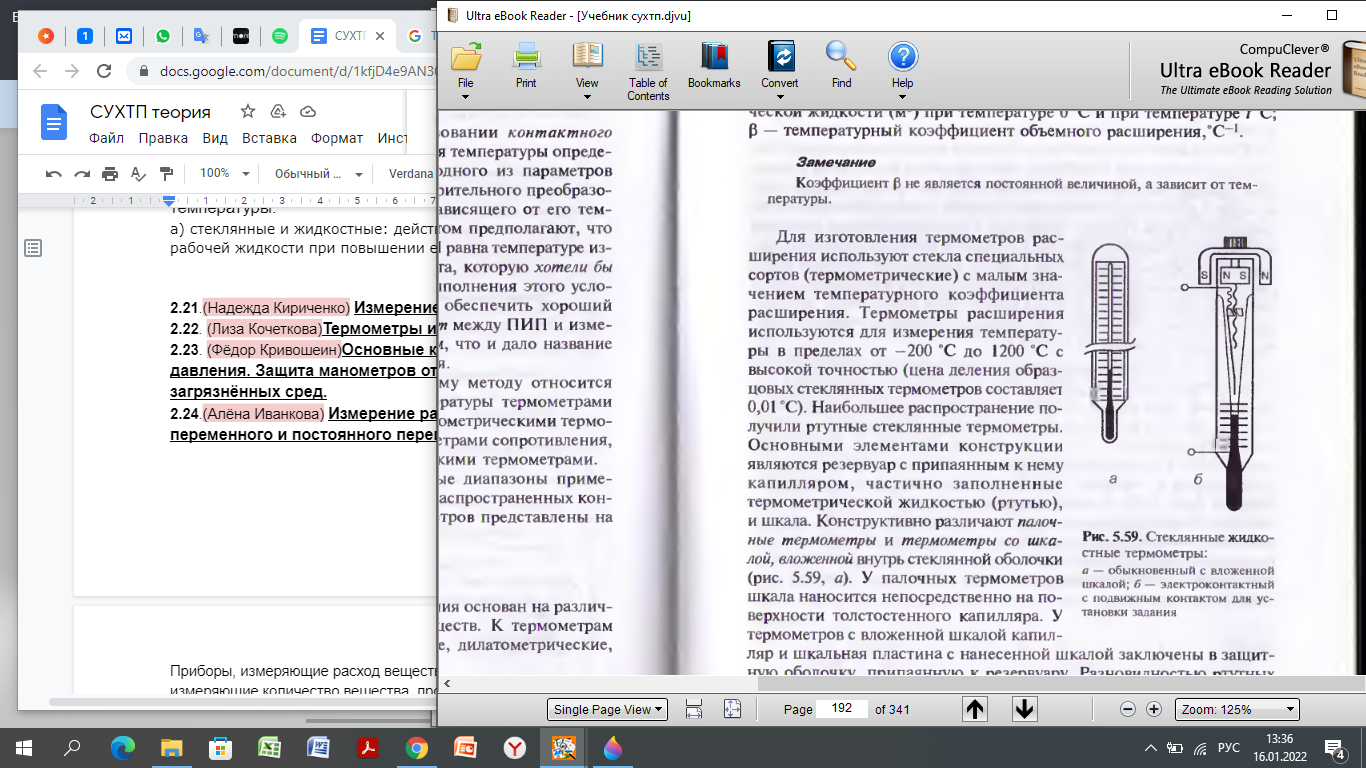
Task: Open Table of Contents in eBook Reader
Action: pyautogui.click(x=648, y=71)
